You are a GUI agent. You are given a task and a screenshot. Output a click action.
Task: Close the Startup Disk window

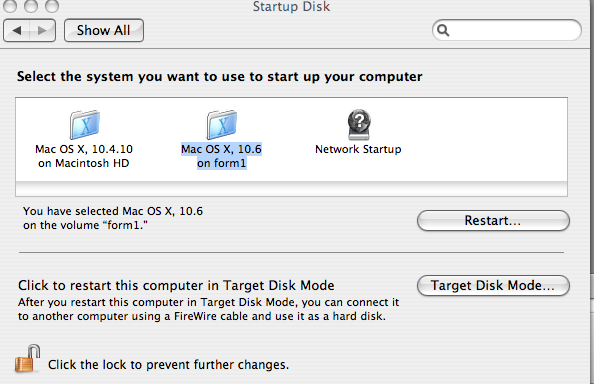pyautogui.click(x=9, y=6)
